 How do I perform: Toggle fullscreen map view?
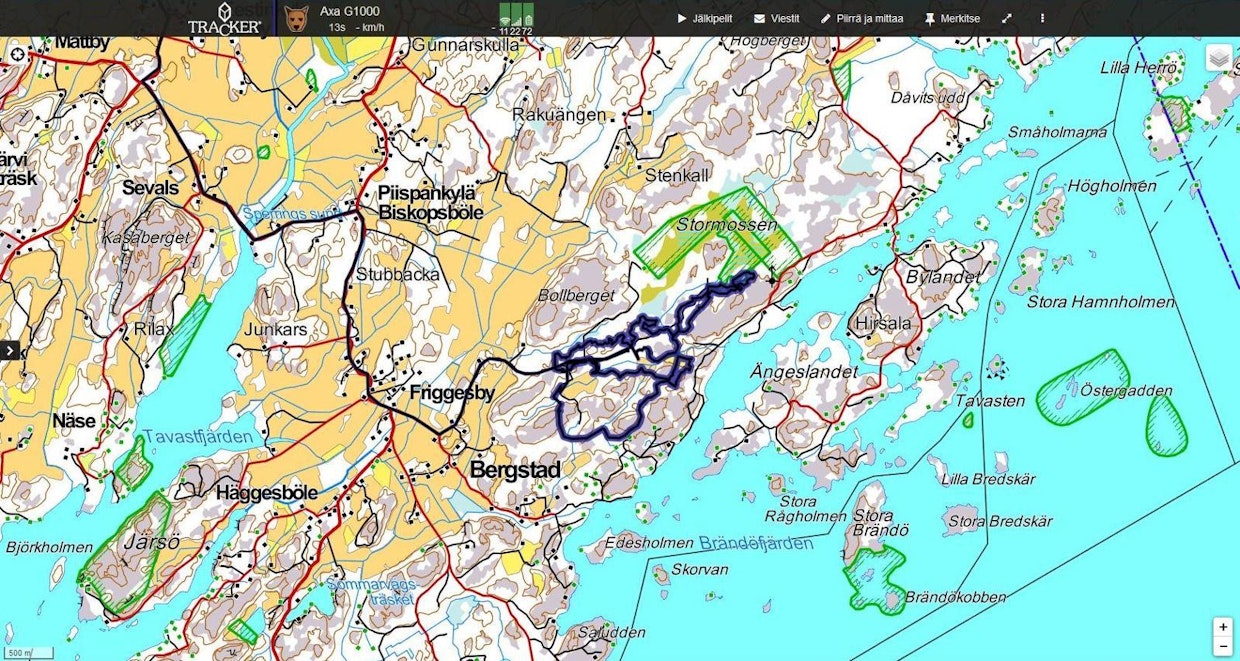1007,18
